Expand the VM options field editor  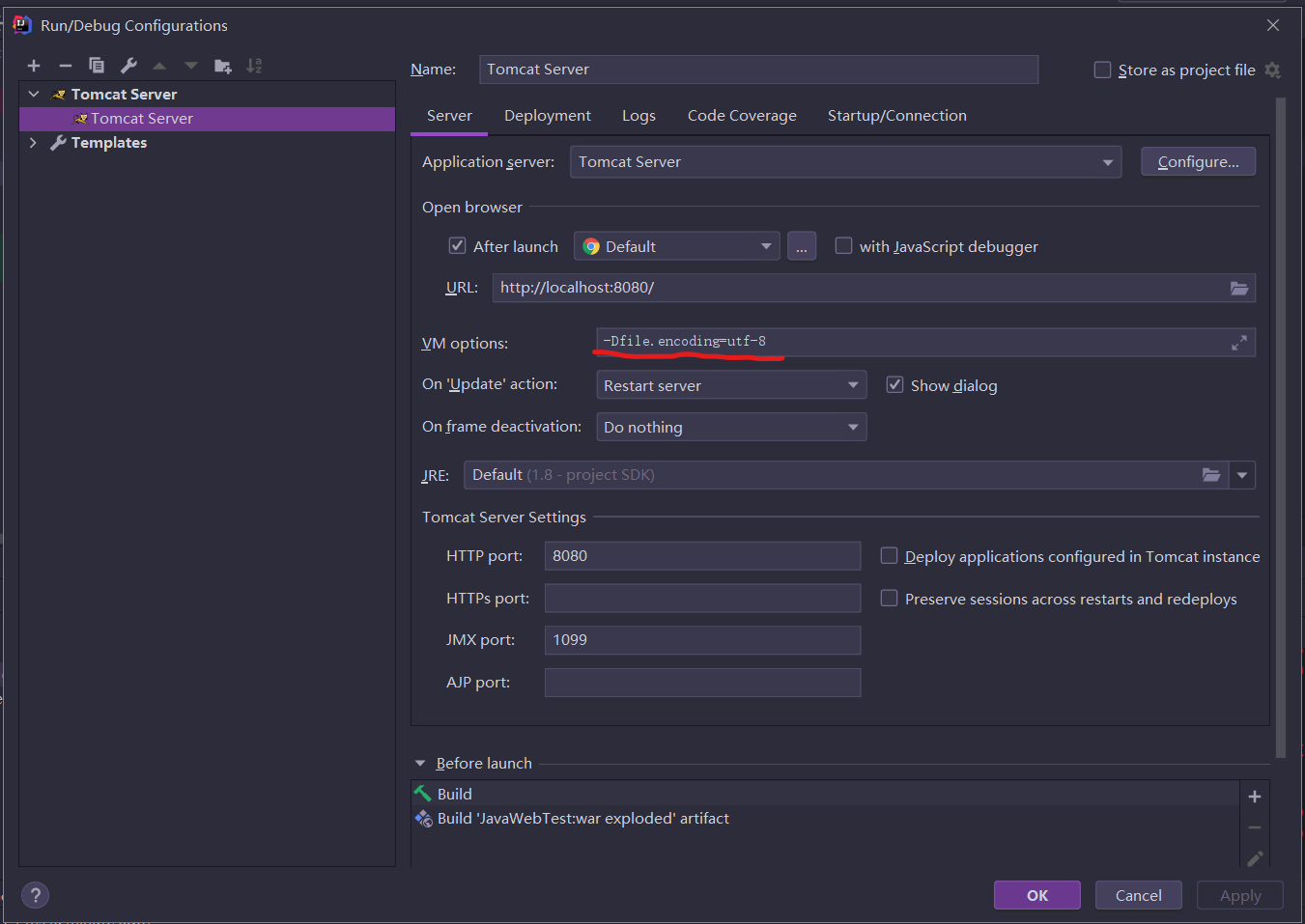point(1239,343)
